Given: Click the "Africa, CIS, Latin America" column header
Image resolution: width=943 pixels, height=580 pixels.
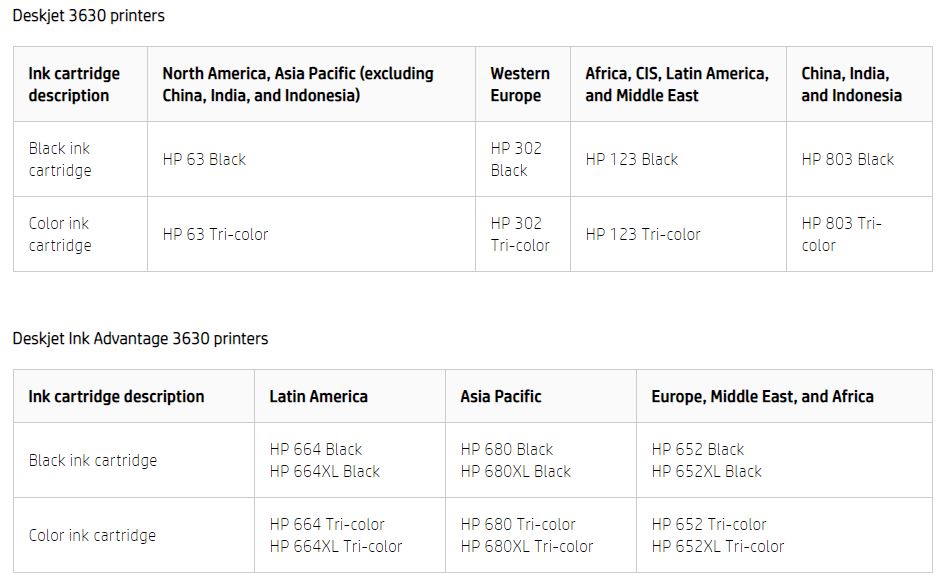Looking at the screenshot, I should (x=677, y=84).
